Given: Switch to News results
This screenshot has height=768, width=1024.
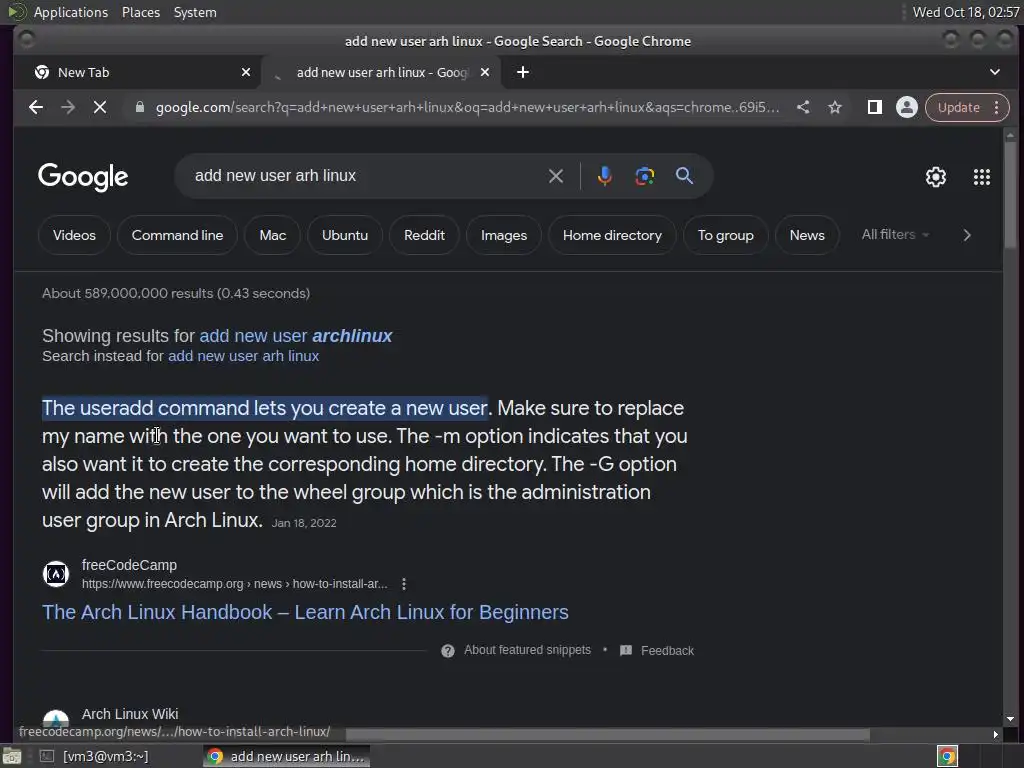Looking at the screenshot, I should tap(807, 235).
